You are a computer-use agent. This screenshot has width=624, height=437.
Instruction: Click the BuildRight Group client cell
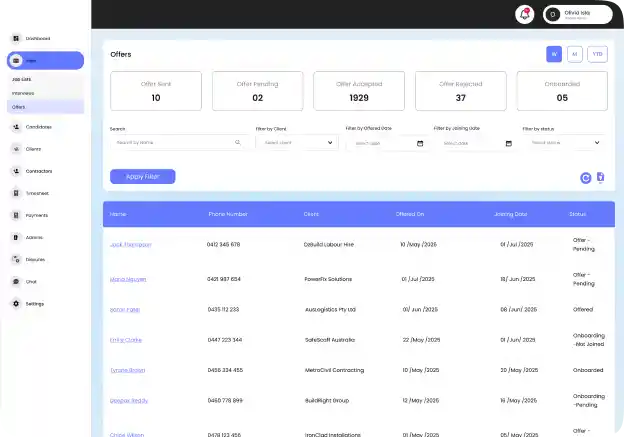pyautogui.click(x=327, y=400)
